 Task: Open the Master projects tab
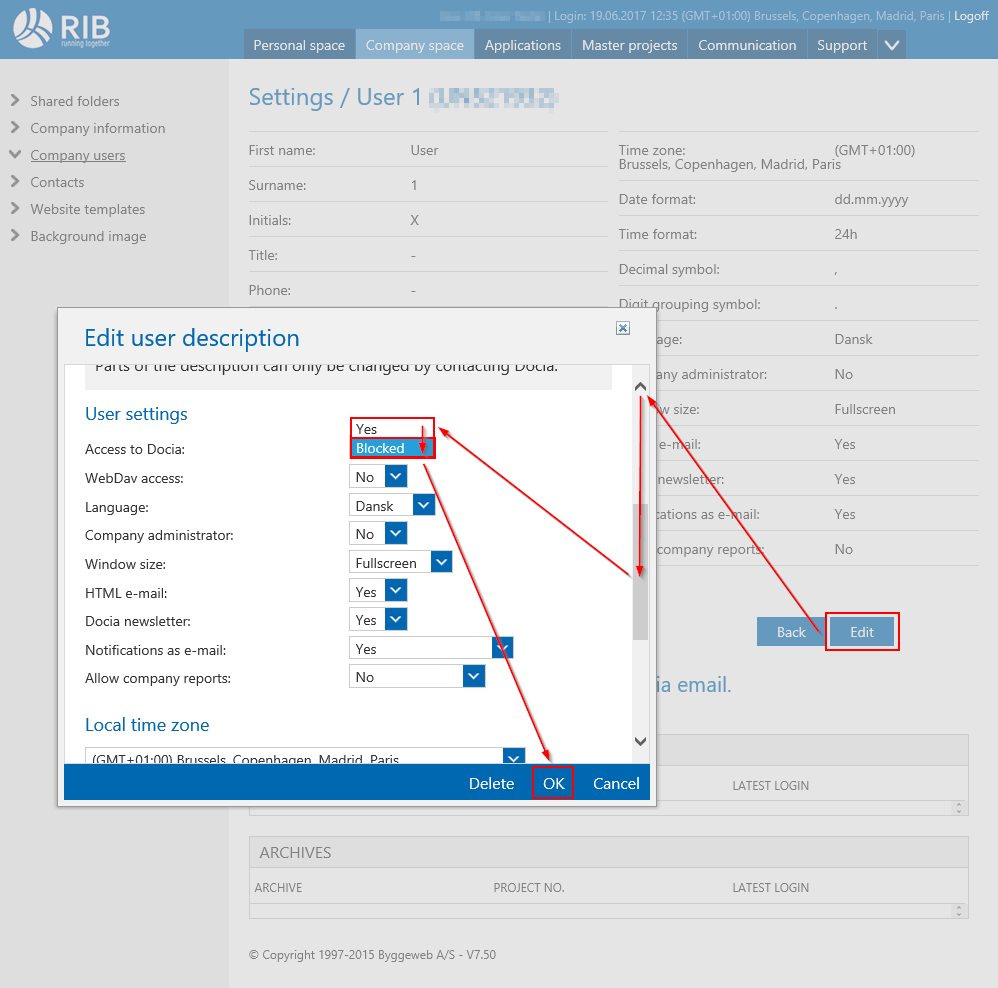click(629, 45)
